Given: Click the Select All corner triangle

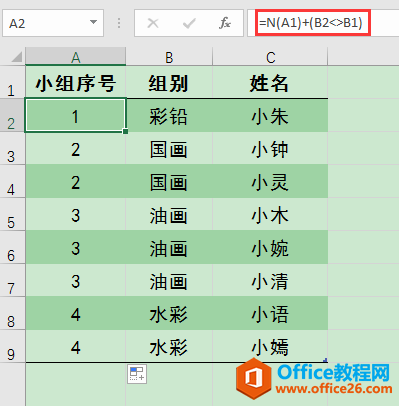Looking at the screenshot, I should 17,57.
